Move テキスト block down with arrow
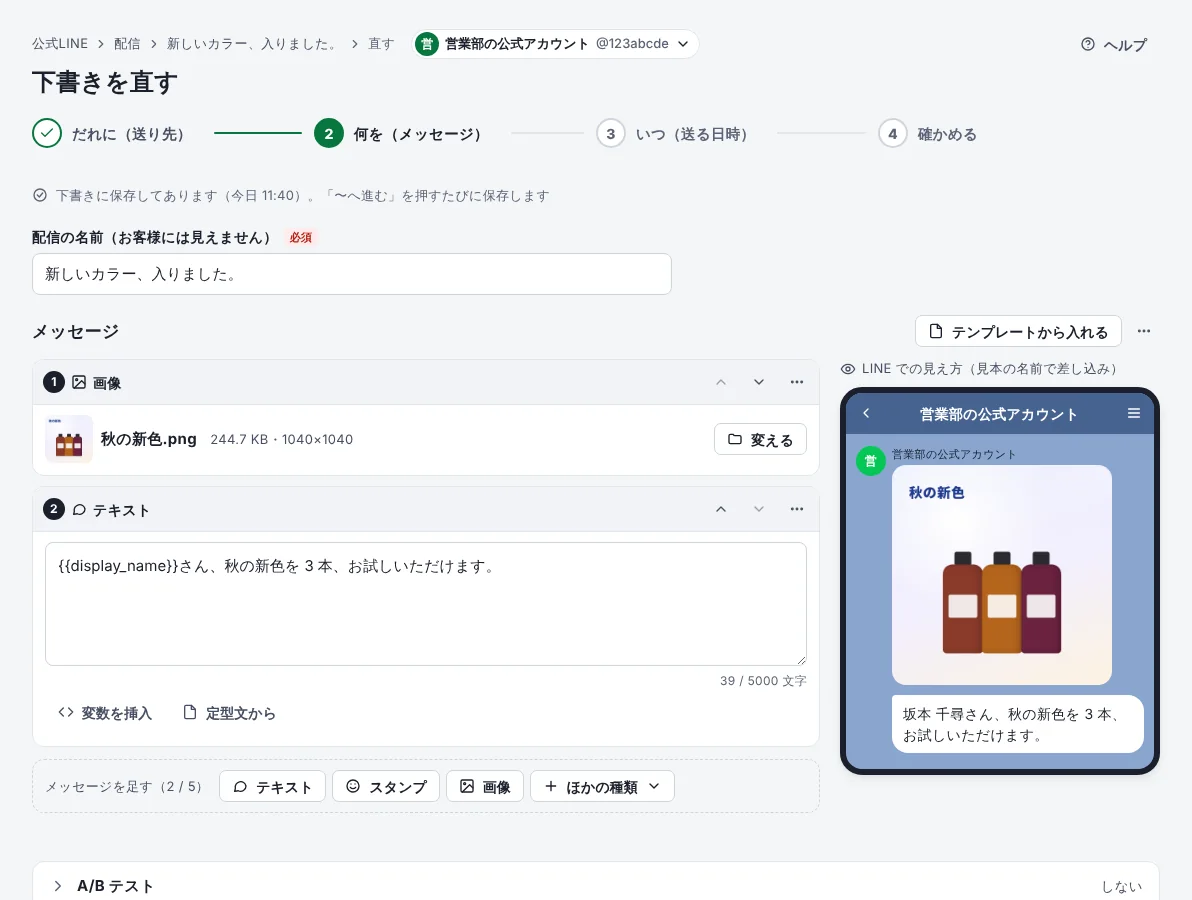Viewport: 1192px width, 900px height. pyautogui.click(x=759, y=509)
